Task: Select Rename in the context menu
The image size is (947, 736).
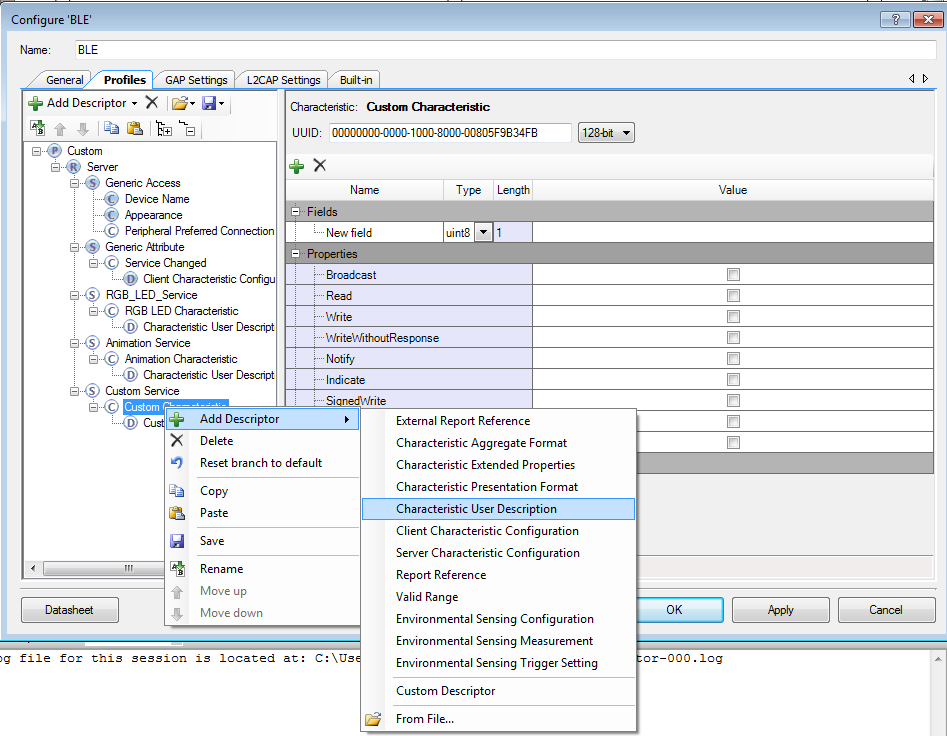Action: point(263,569)
